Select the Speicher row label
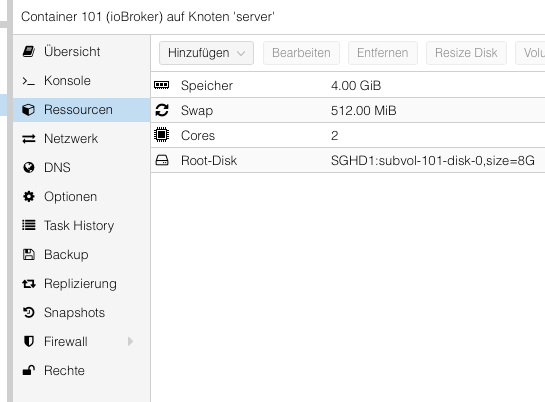545x402 pixels. point(207,86)
